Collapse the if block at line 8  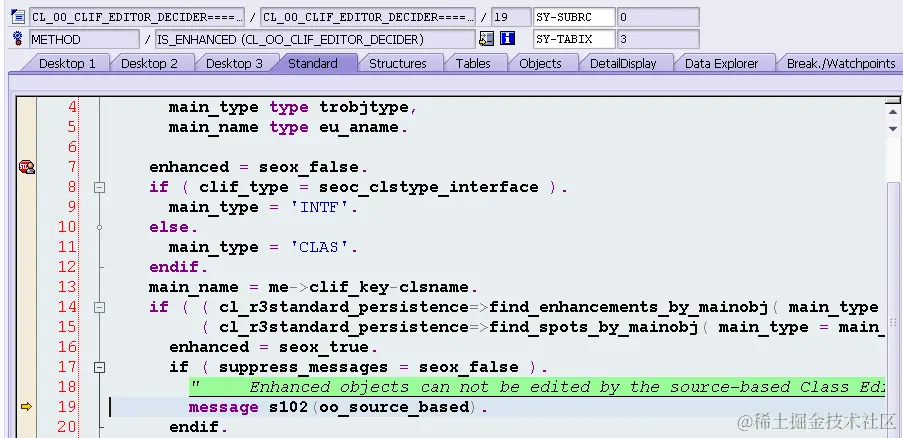(100, 187)
